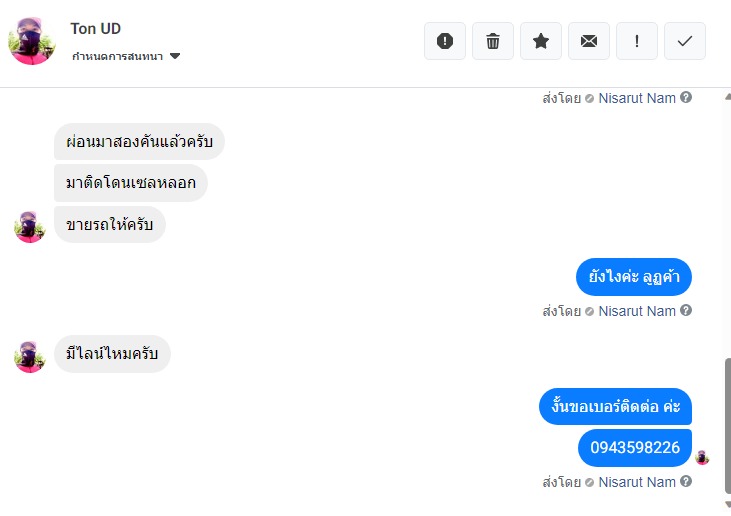Click help icon under ยังไงค่ะ ลูกค้า message

(x=686, y=310)
